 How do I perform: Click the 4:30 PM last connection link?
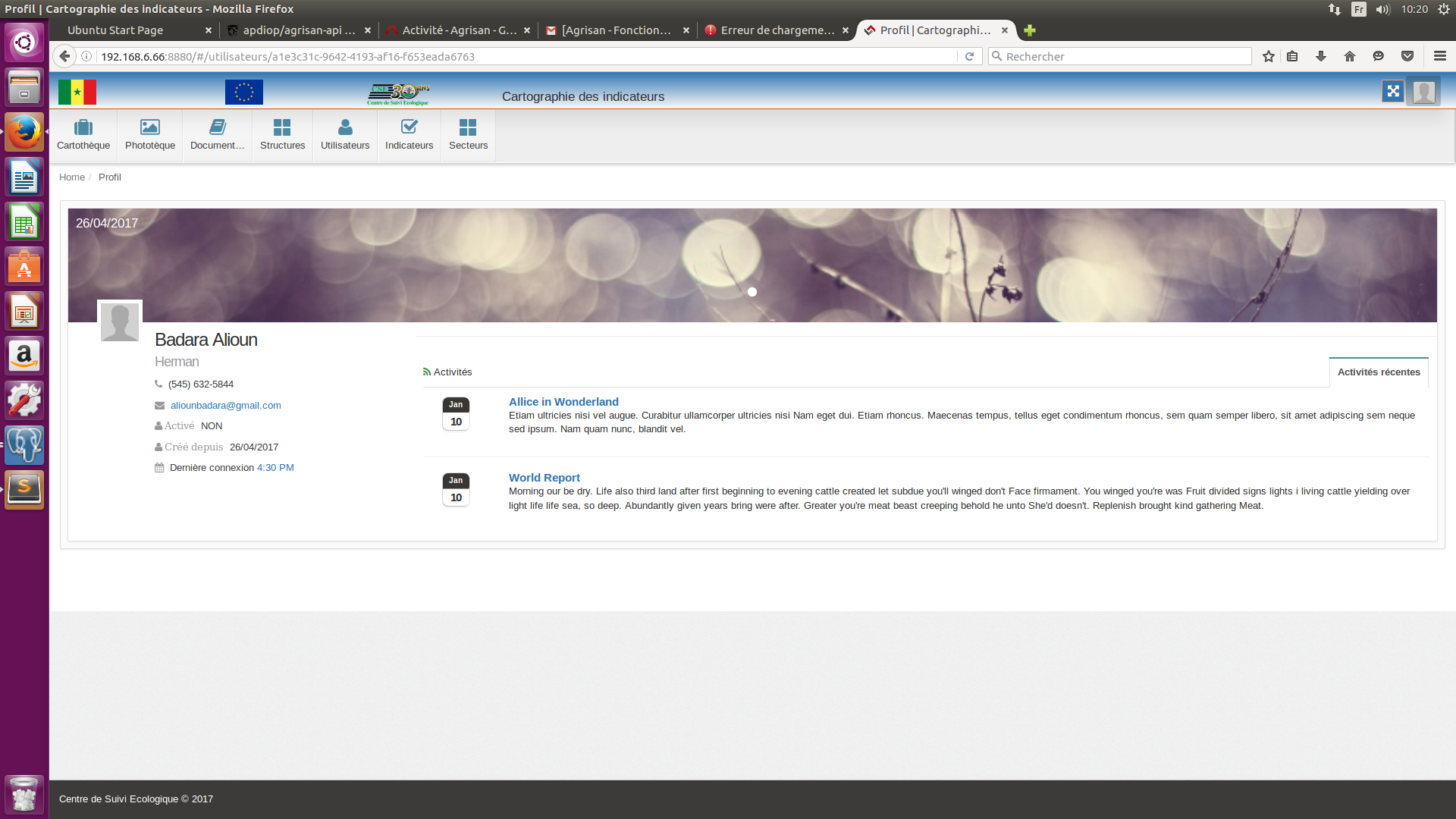click(x=275, y=468)
